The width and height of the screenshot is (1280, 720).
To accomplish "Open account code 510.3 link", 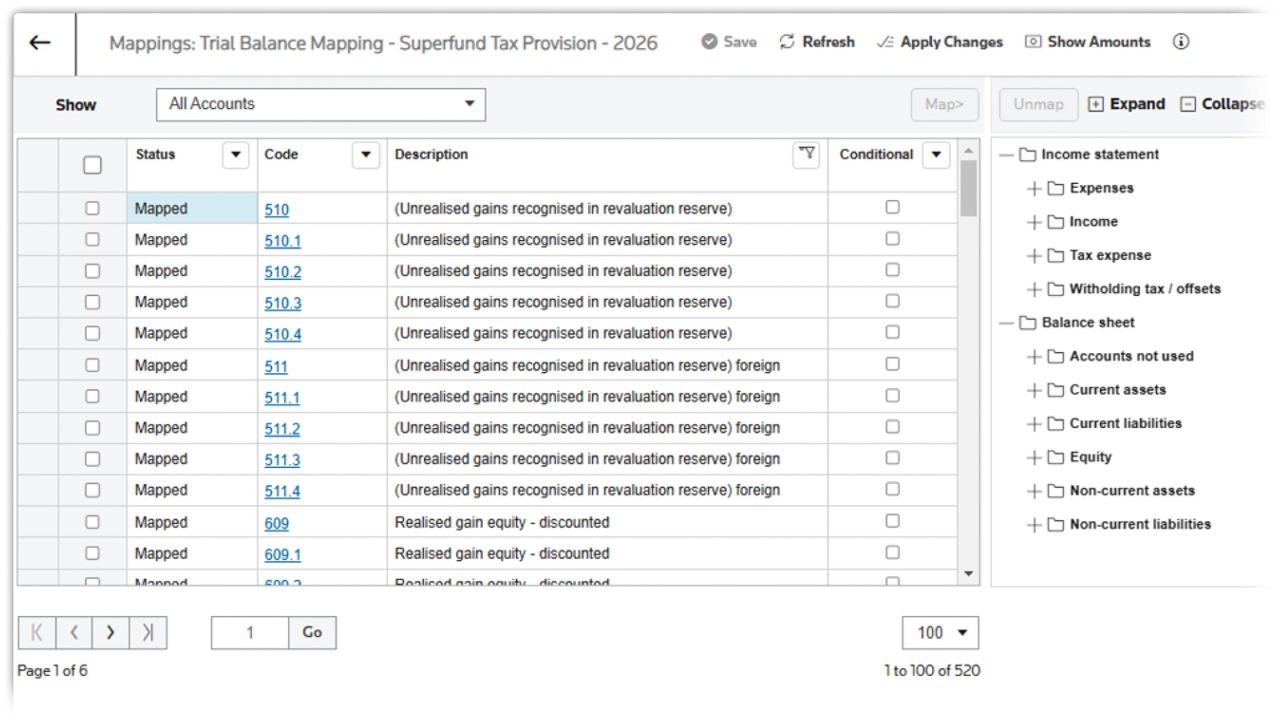I will (283, 303).
